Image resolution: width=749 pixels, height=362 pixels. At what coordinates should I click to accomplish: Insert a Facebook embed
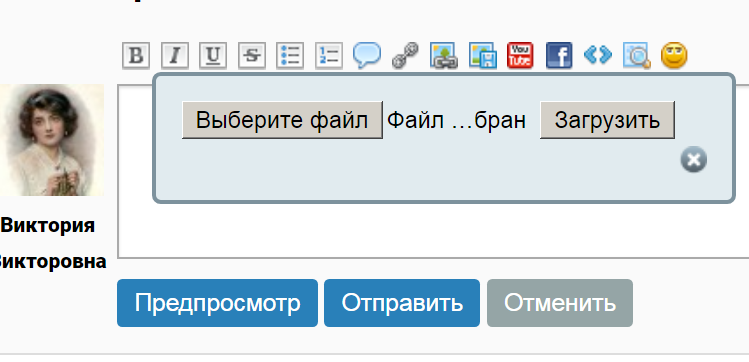pos(559,56)
